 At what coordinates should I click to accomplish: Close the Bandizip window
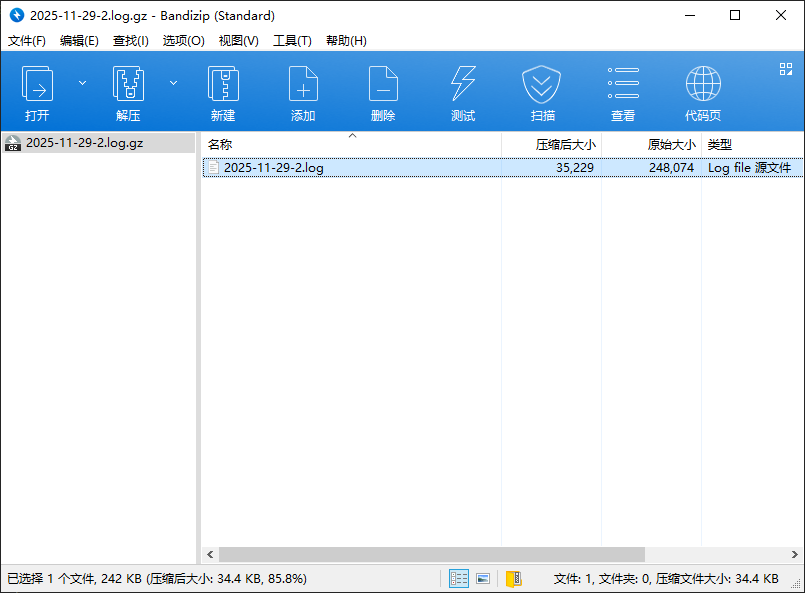click(781, 15)
